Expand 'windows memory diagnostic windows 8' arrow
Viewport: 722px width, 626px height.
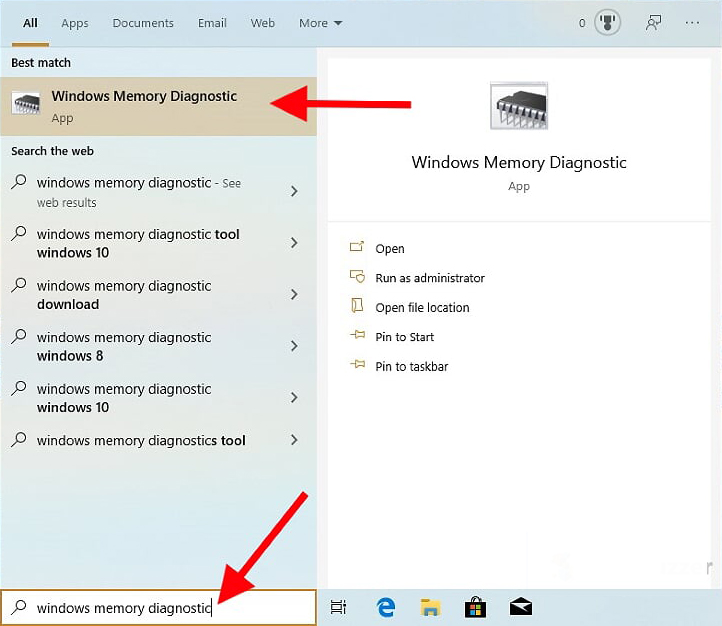coord(294,346)
